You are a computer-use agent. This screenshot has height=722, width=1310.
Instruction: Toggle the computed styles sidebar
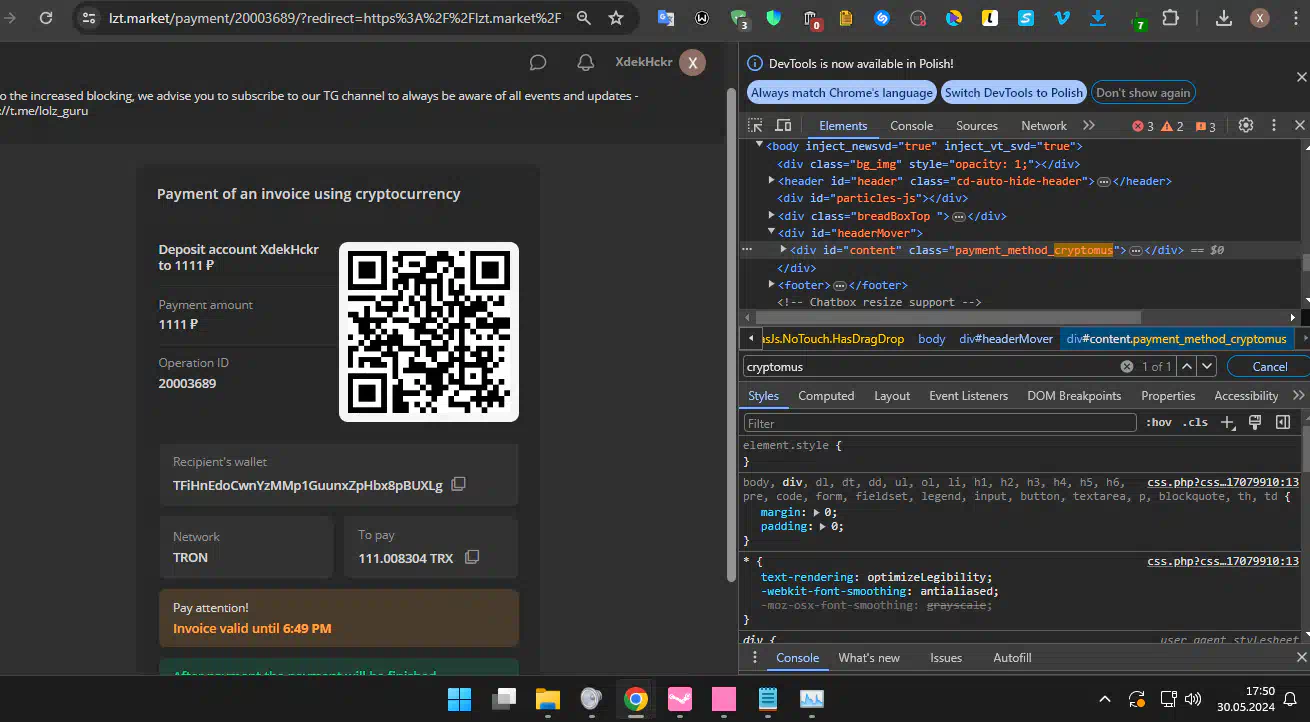coord(1283,422)
